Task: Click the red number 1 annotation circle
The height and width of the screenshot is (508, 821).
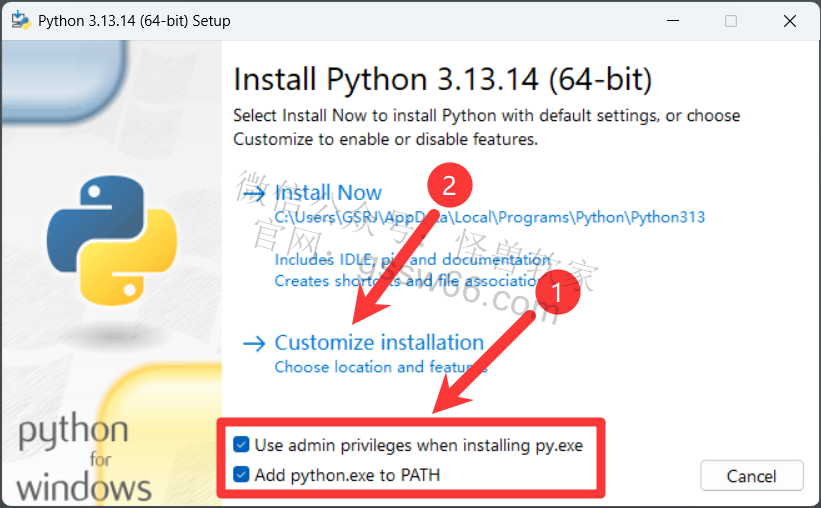Action: coord(558,292)
